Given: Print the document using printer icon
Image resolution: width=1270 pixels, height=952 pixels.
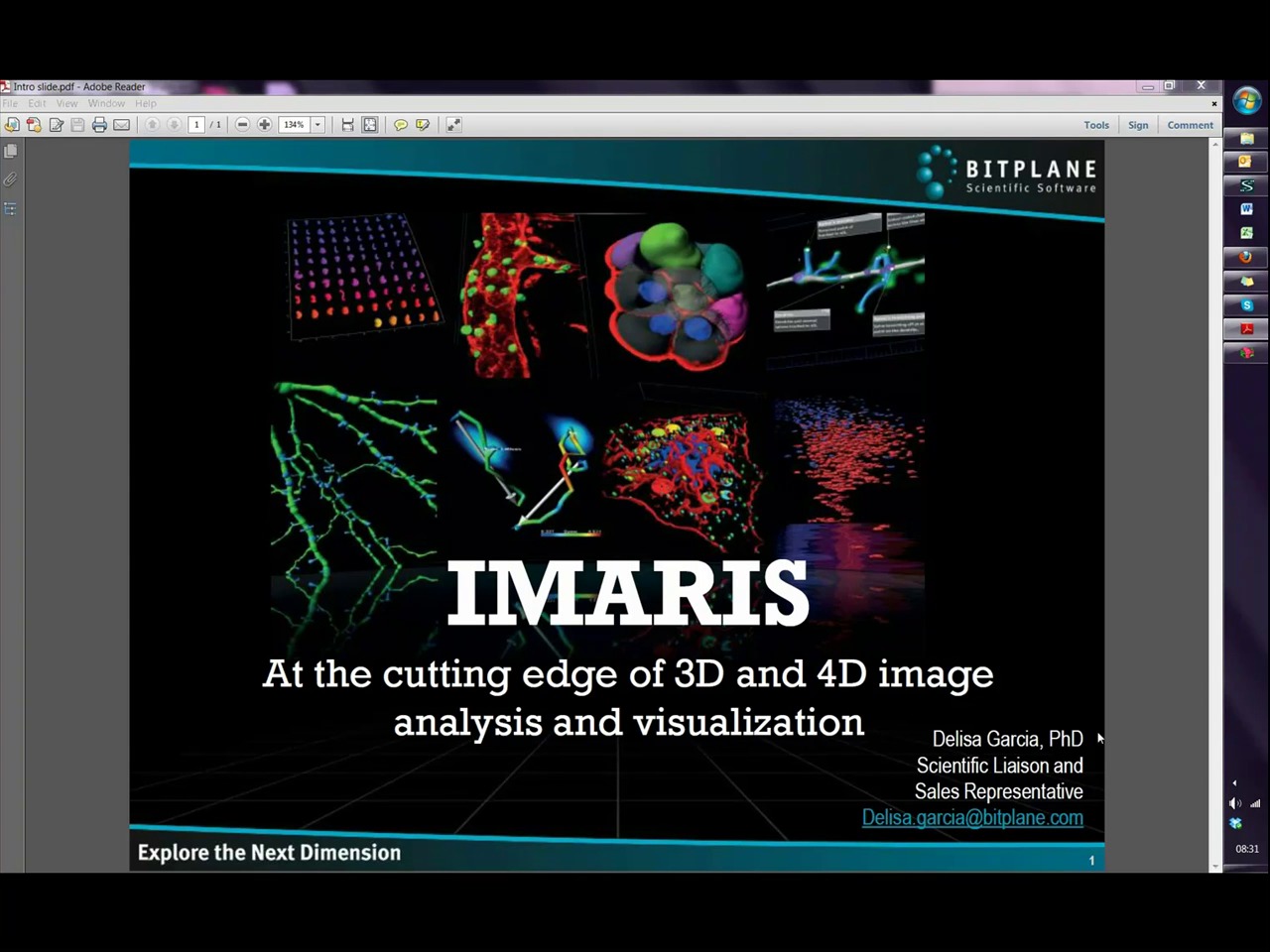Looking at the screenshot, I should tap(99, 125).
